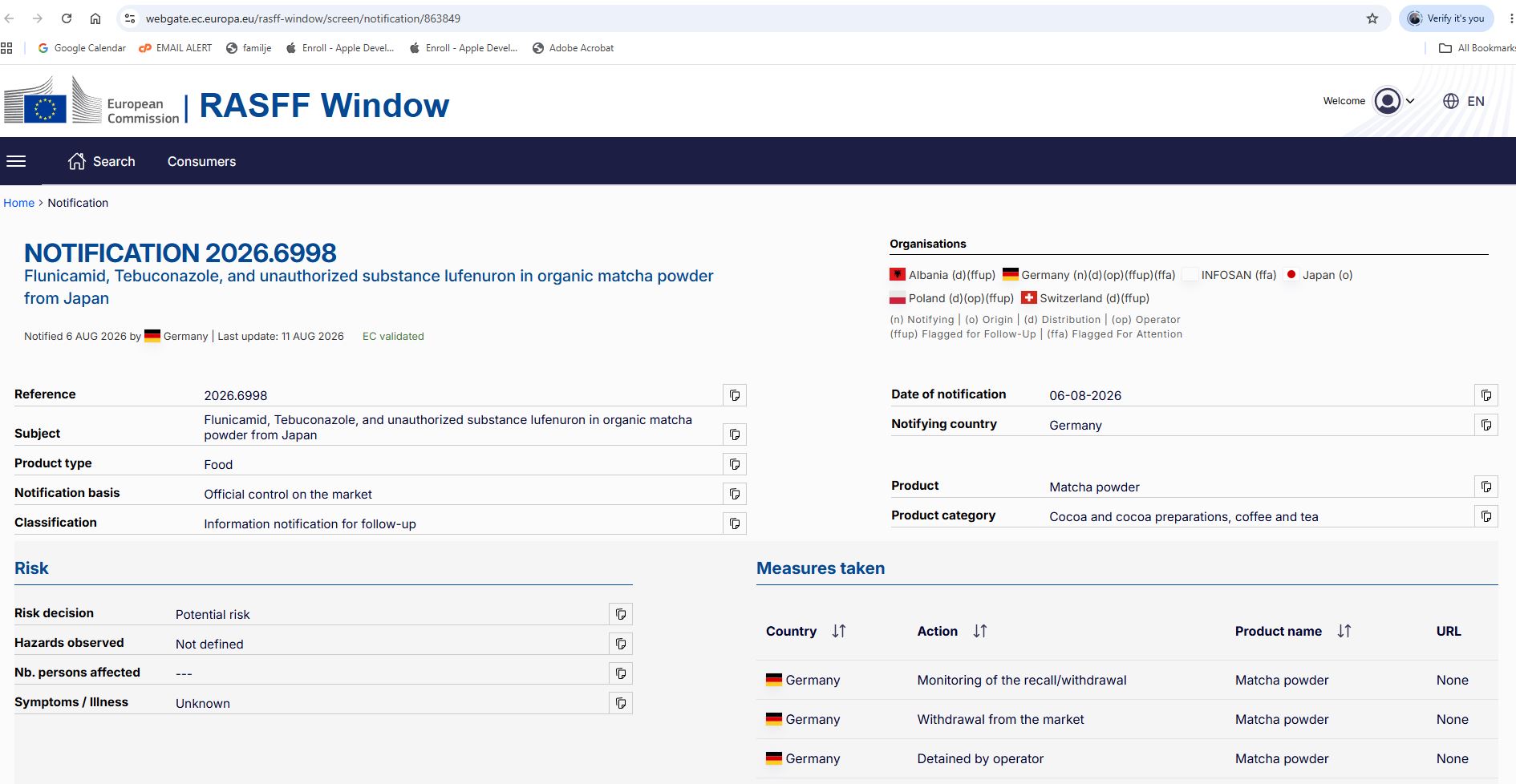Open the browser apps grid shortcut
Screen dimensions: 1516x784
pyautogui.click(x=6, y=48)
